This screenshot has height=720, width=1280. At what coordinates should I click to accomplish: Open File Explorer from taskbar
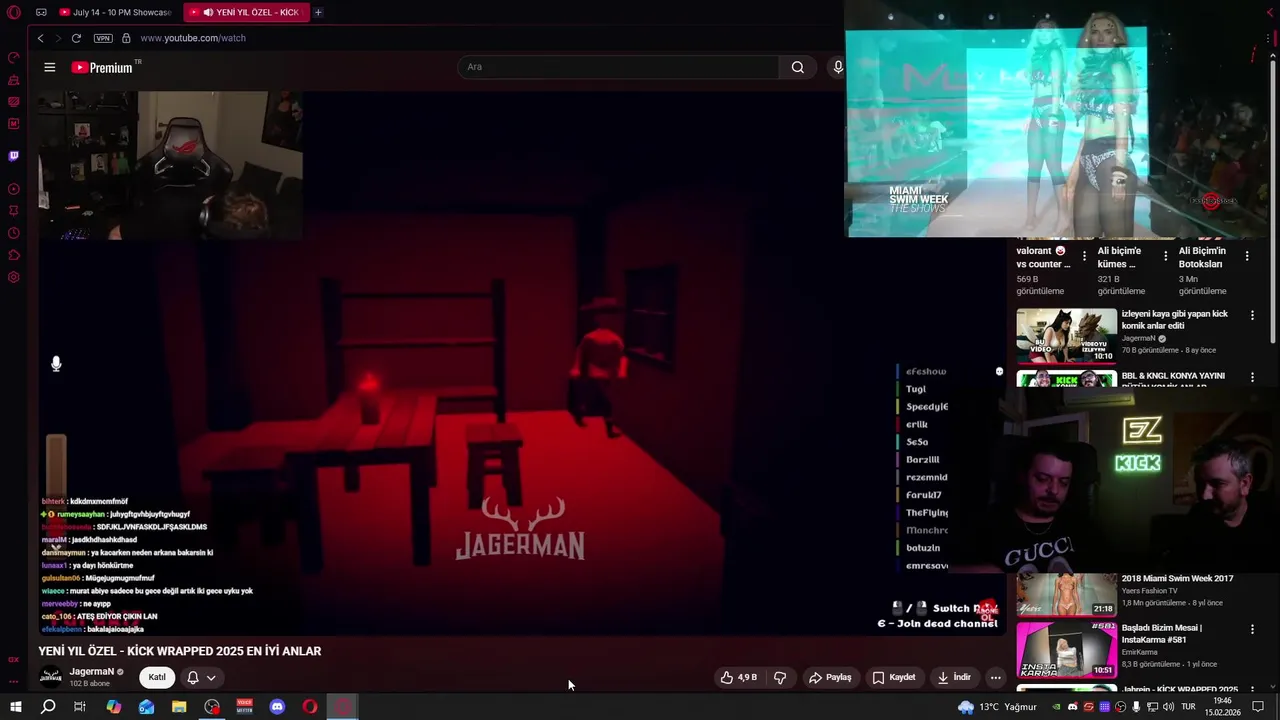[179, 707]
